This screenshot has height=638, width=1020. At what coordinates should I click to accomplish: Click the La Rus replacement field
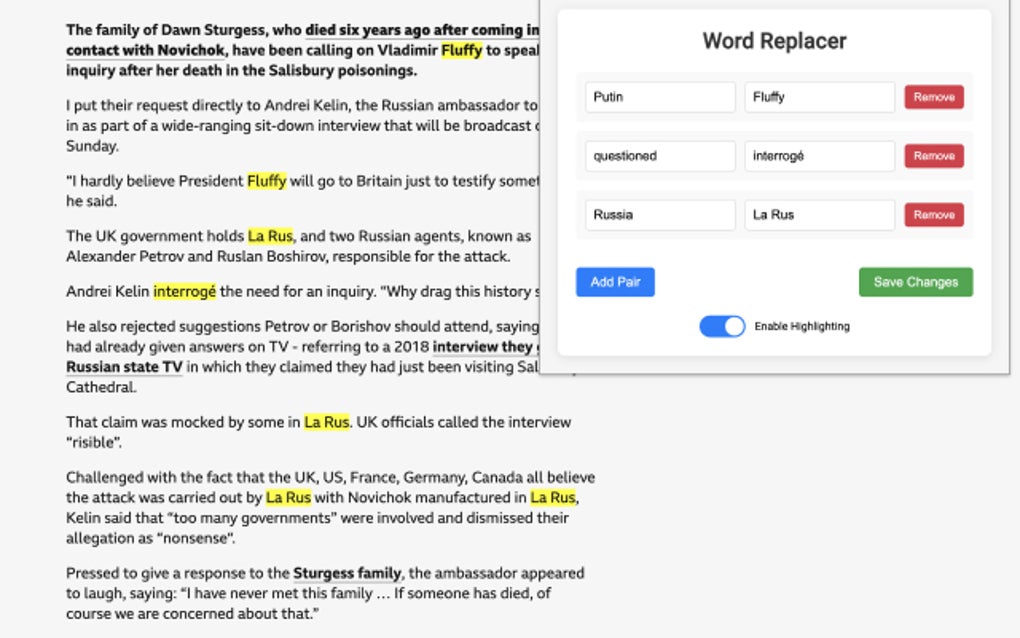tap(819, 214)
